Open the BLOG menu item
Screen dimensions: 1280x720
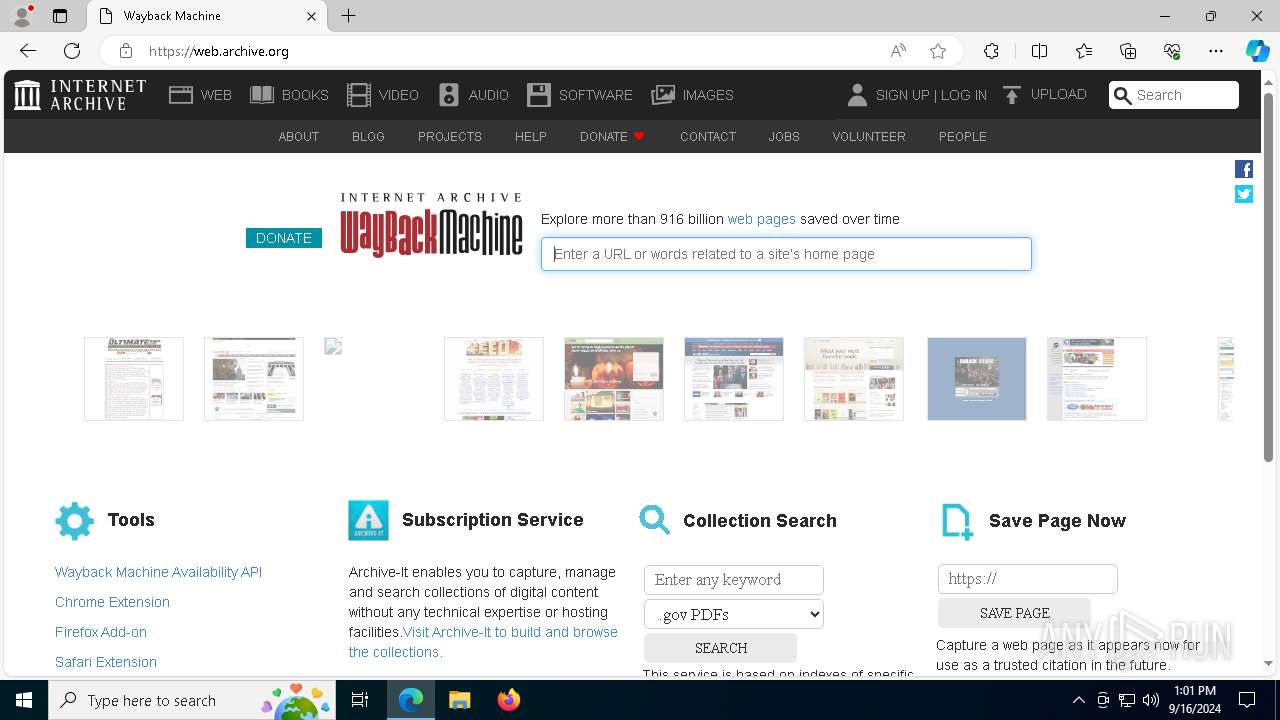click(368, 136)
